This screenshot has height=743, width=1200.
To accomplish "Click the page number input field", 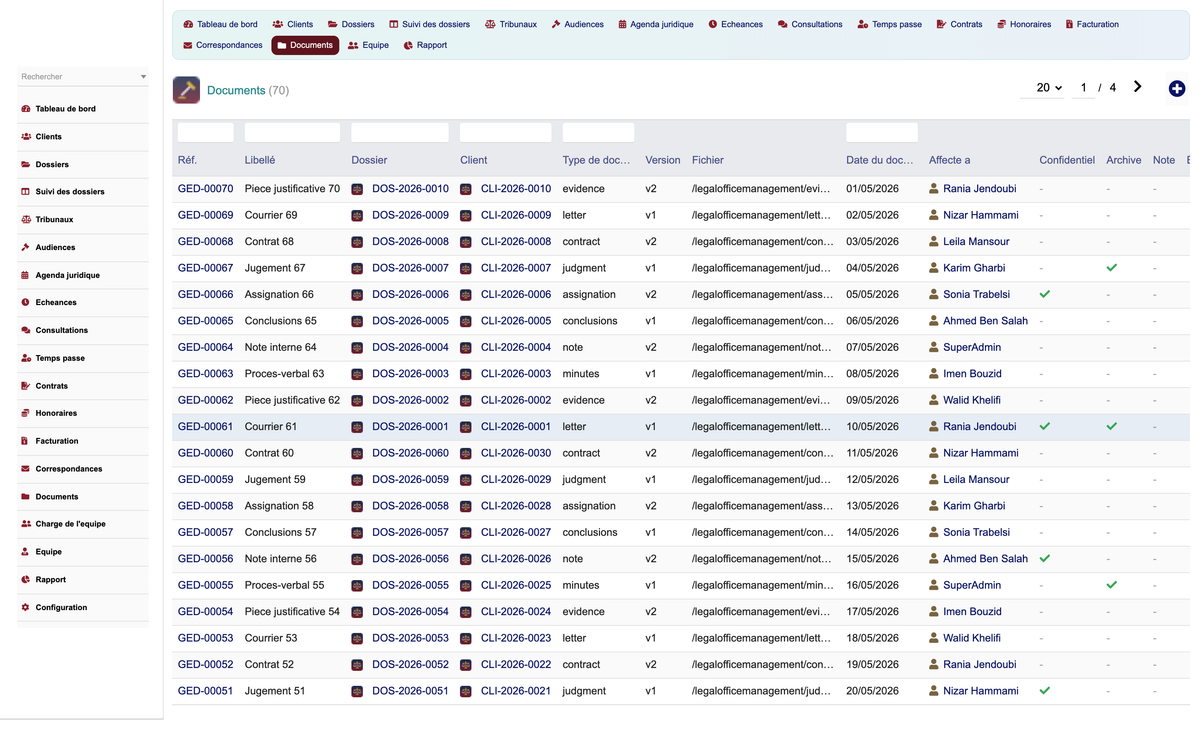I will [x=1083, y=88].
